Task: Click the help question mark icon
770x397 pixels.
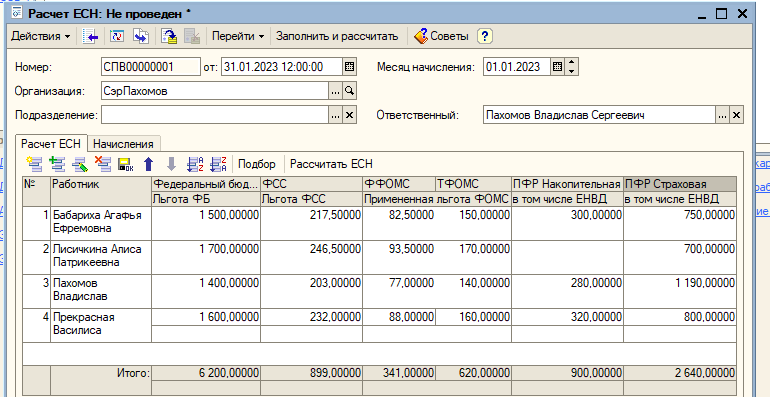Action: (x=485, y=36)
